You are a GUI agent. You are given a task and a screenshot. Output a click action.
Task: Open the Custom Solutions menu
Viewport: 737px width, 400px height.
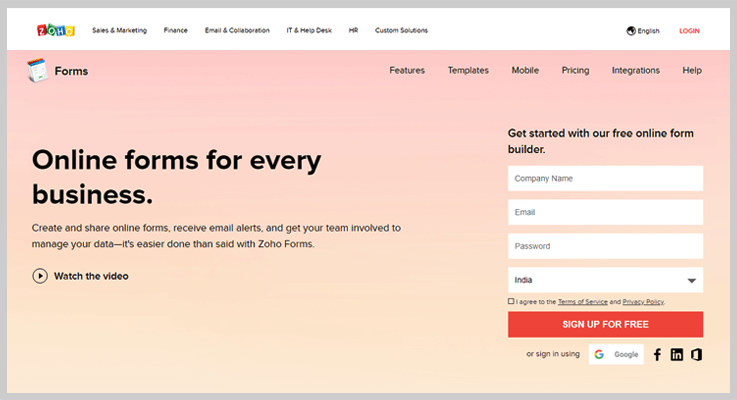point(401,31)
